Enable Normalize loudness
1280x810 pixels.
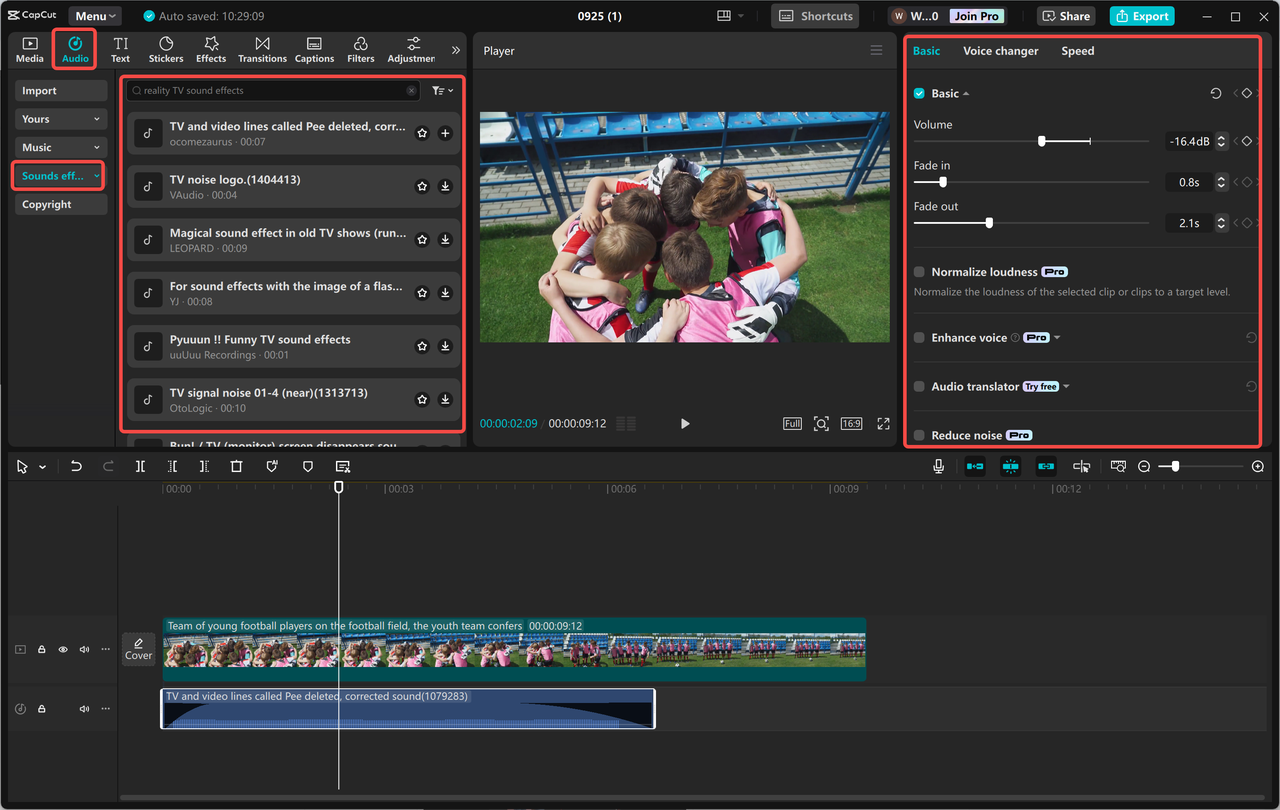click(919, 271)
